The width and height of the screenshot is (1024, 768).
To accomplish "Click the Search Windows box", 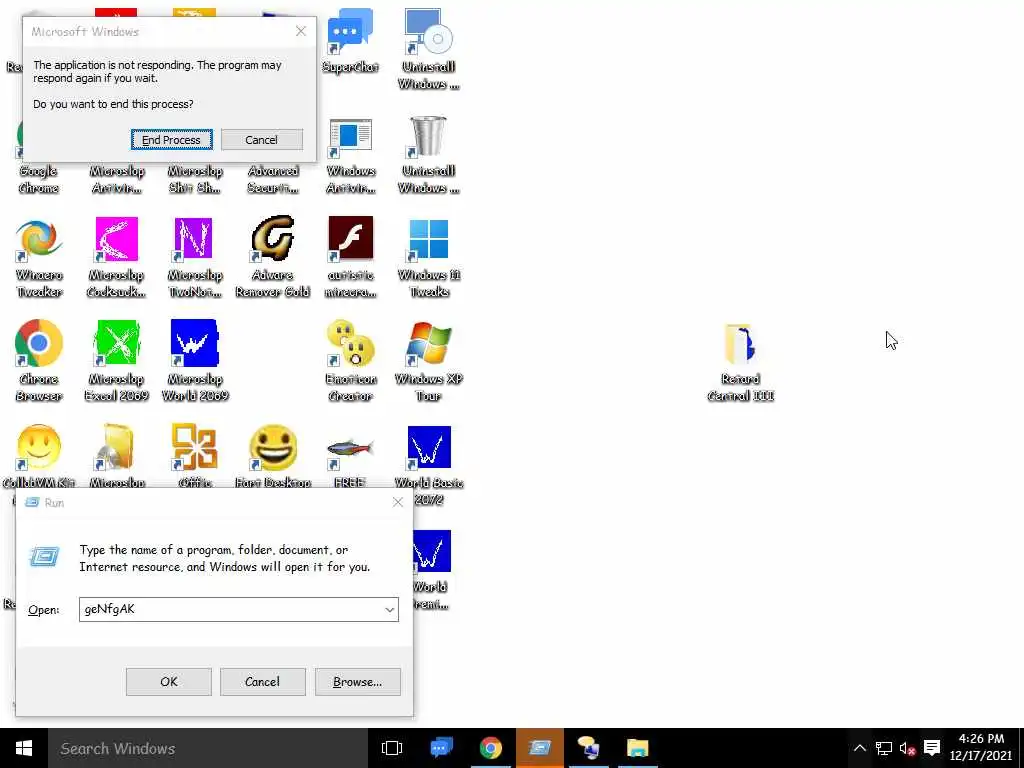I will [208, 748].
